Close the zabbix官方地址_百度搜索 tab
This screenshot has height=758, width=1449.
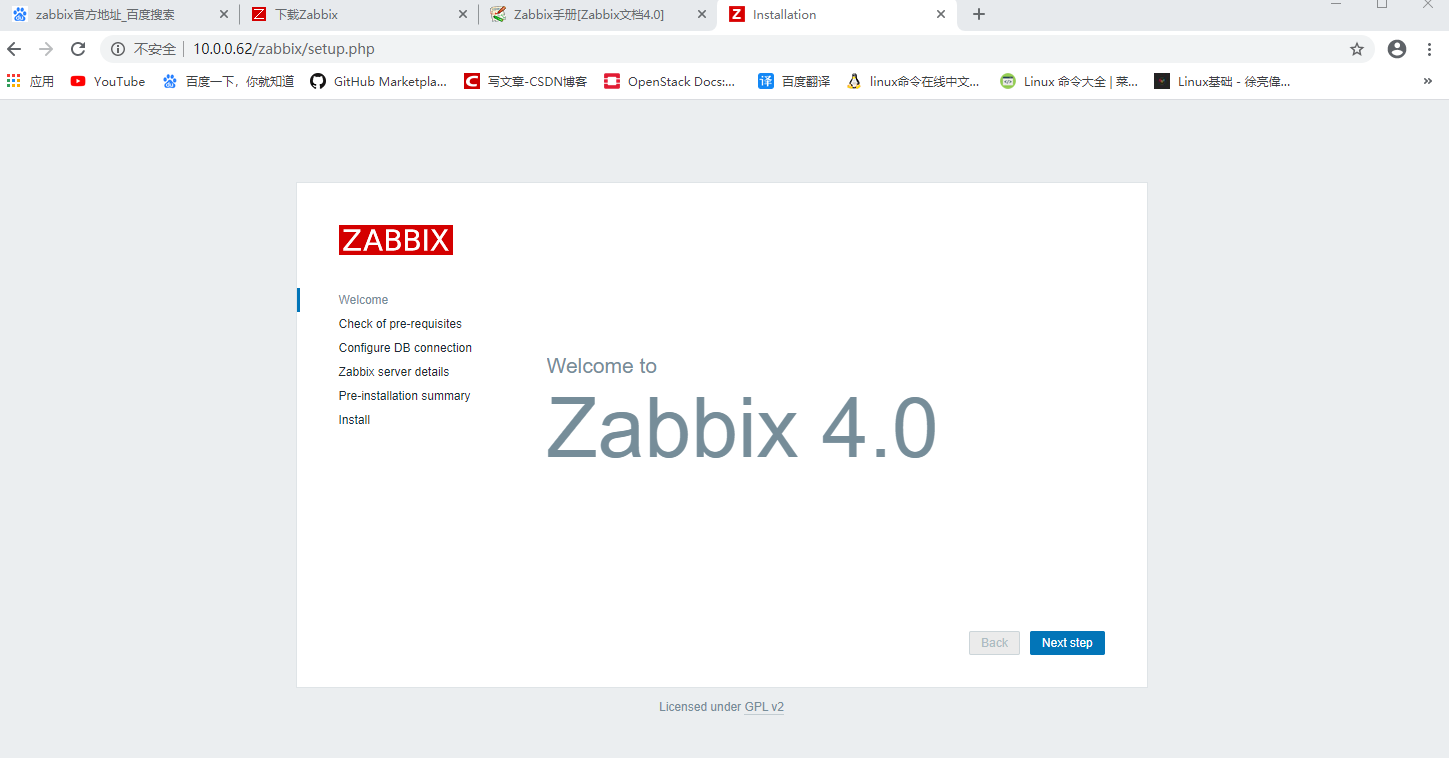click(223, 15)
